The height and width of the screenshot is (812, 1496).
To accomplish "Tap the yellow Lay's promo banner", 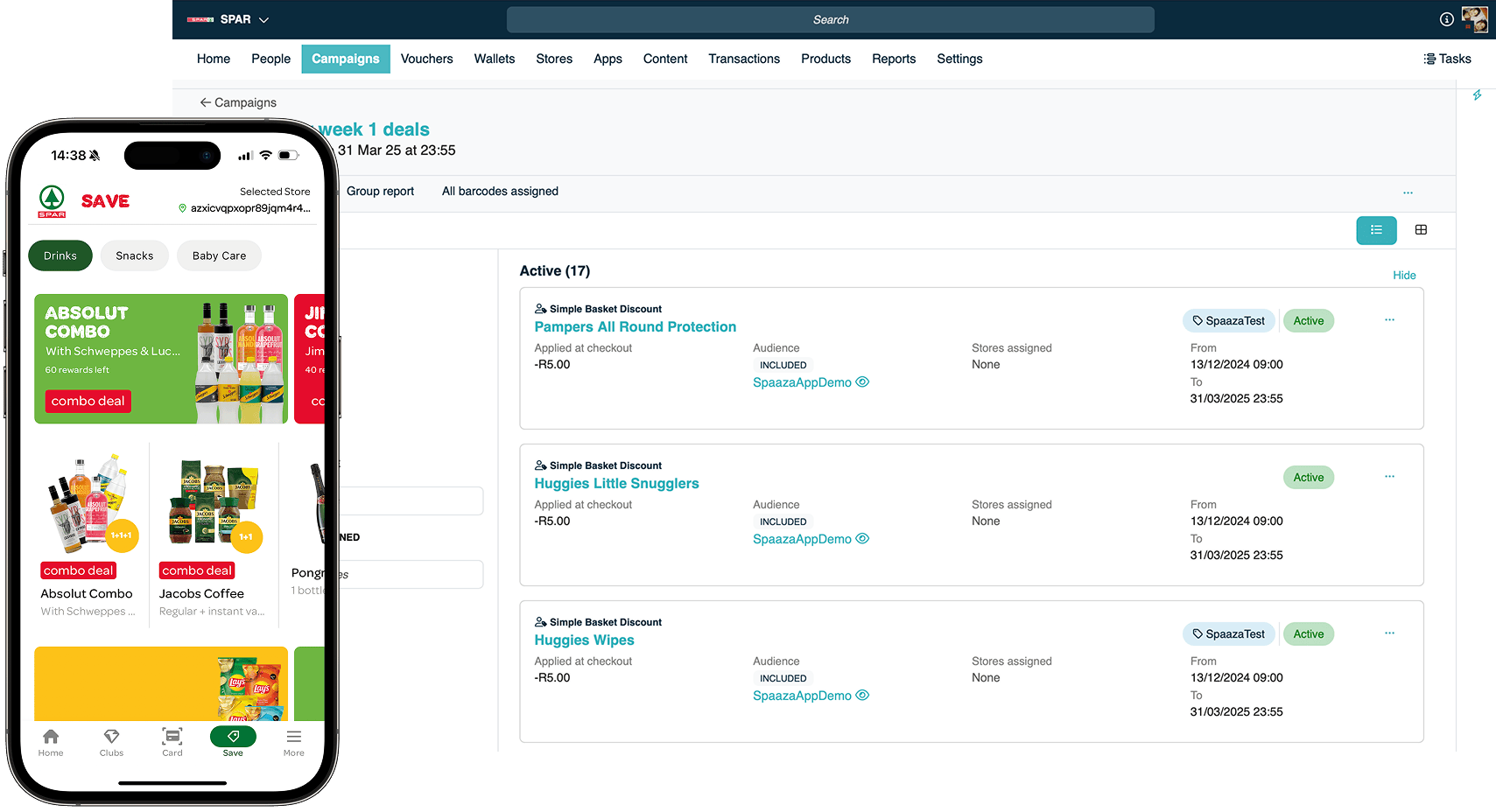I will pyautogui.click(x=161, y=683).
